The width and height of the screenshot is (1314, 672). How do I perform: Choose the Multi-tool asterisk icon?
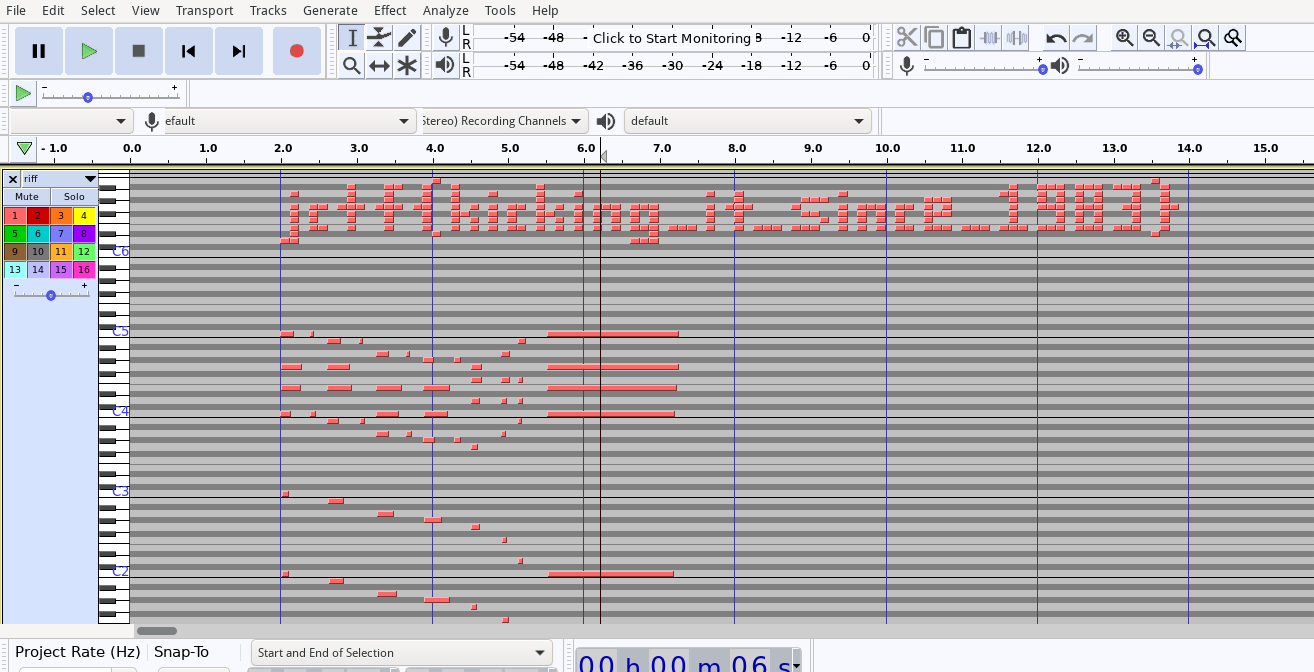pyautogui.click(x=407, y=66)
